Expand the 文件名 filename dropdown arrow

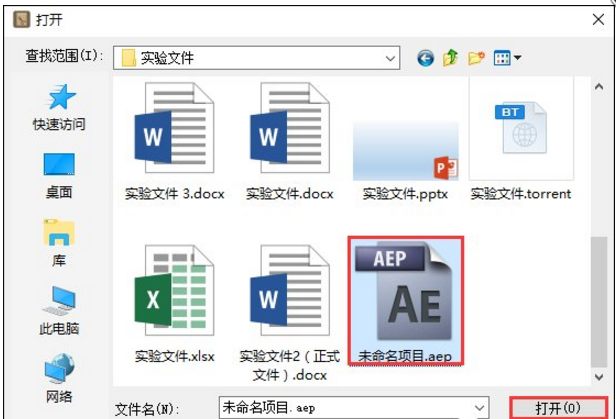pos(479,408)
